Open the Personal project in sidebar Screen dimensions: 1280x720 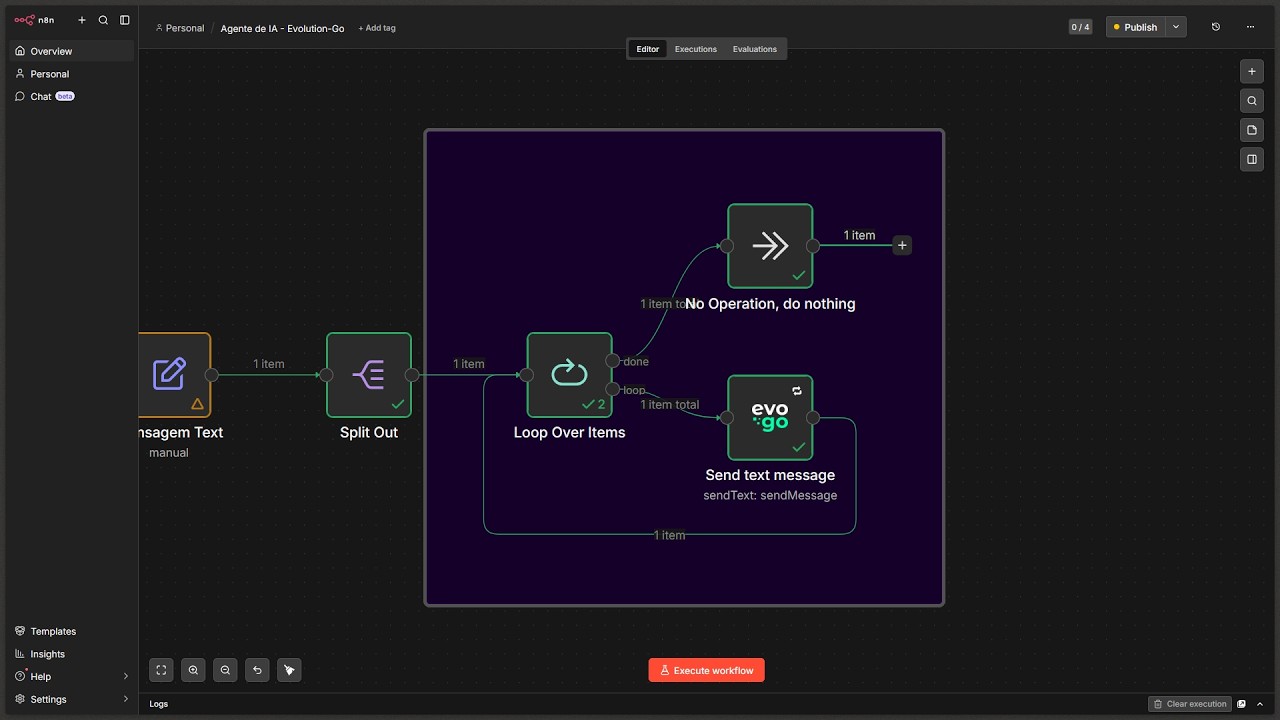[x=72, y=74]
